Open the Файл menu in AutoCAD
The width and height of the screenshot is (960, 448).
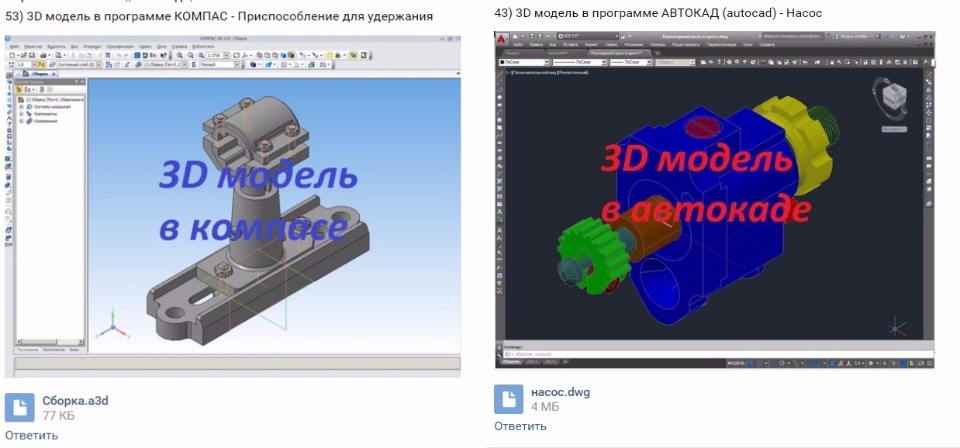point(518,45)
